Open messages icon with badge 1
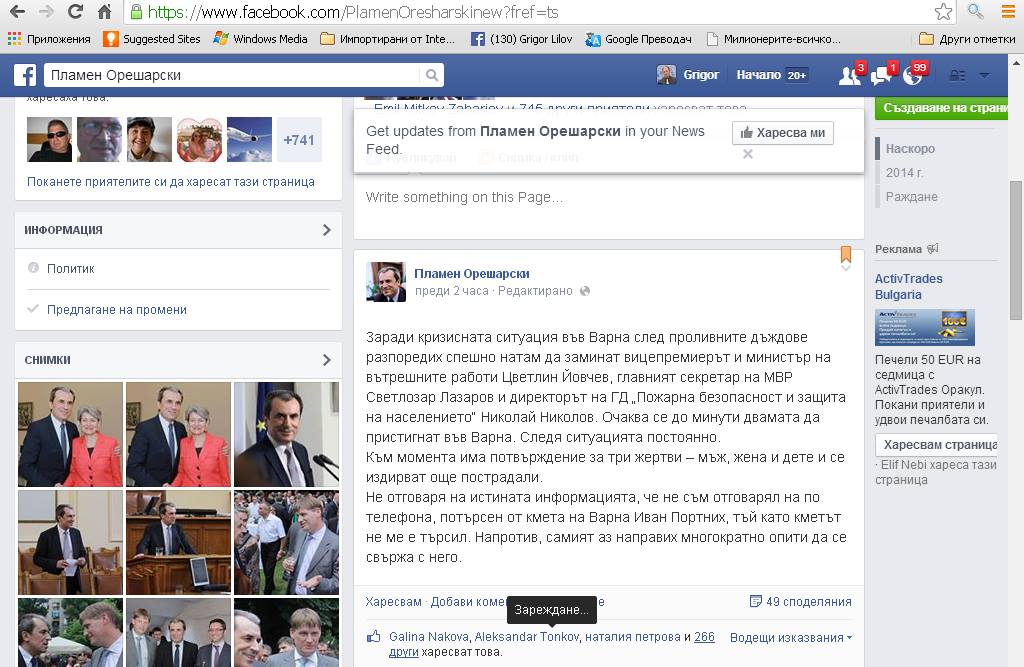 pyautogui.click(x=882, y=75)
